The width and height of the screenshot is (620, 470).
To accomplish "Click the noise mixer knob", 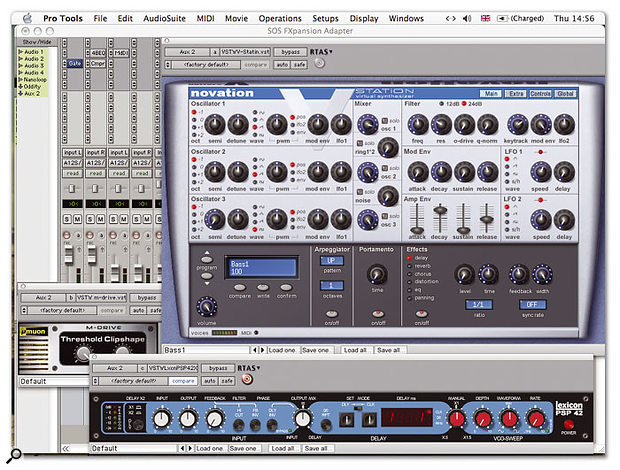I will pyautogui.click(x=388, y=196).
